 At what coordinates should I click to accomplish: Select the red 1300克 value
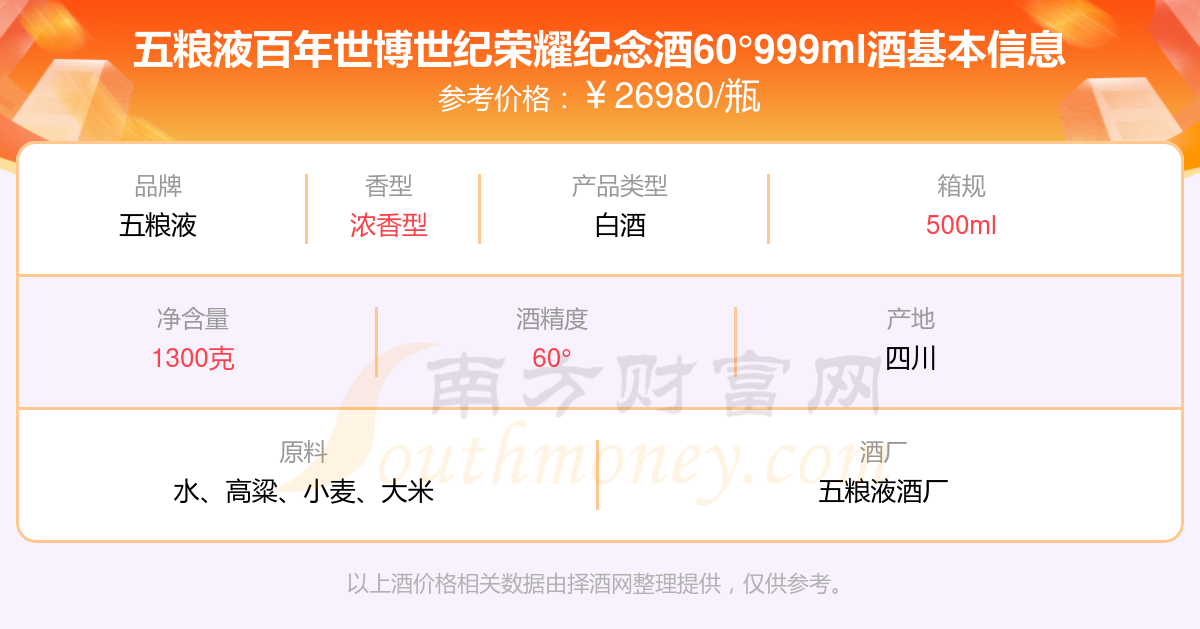(193, 358)
